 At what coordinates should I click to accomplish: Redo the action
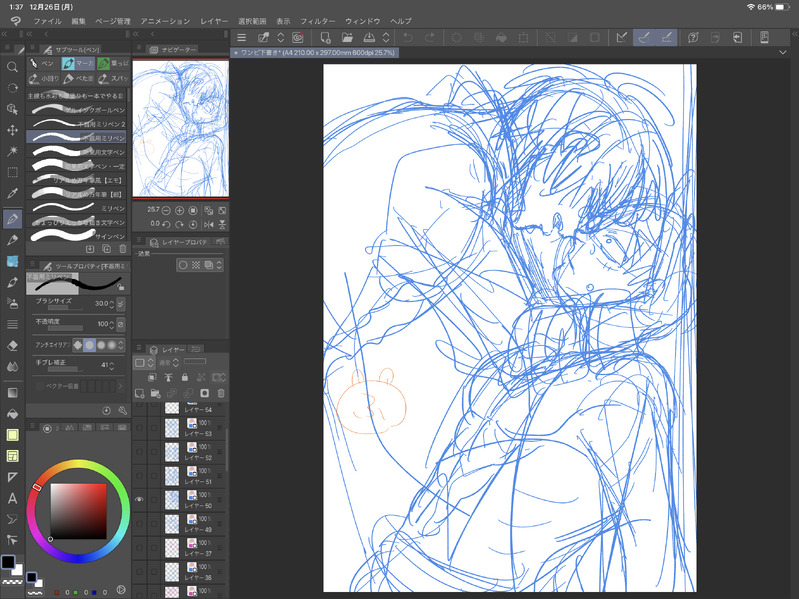pyautogui.click(x=430, y=38)
